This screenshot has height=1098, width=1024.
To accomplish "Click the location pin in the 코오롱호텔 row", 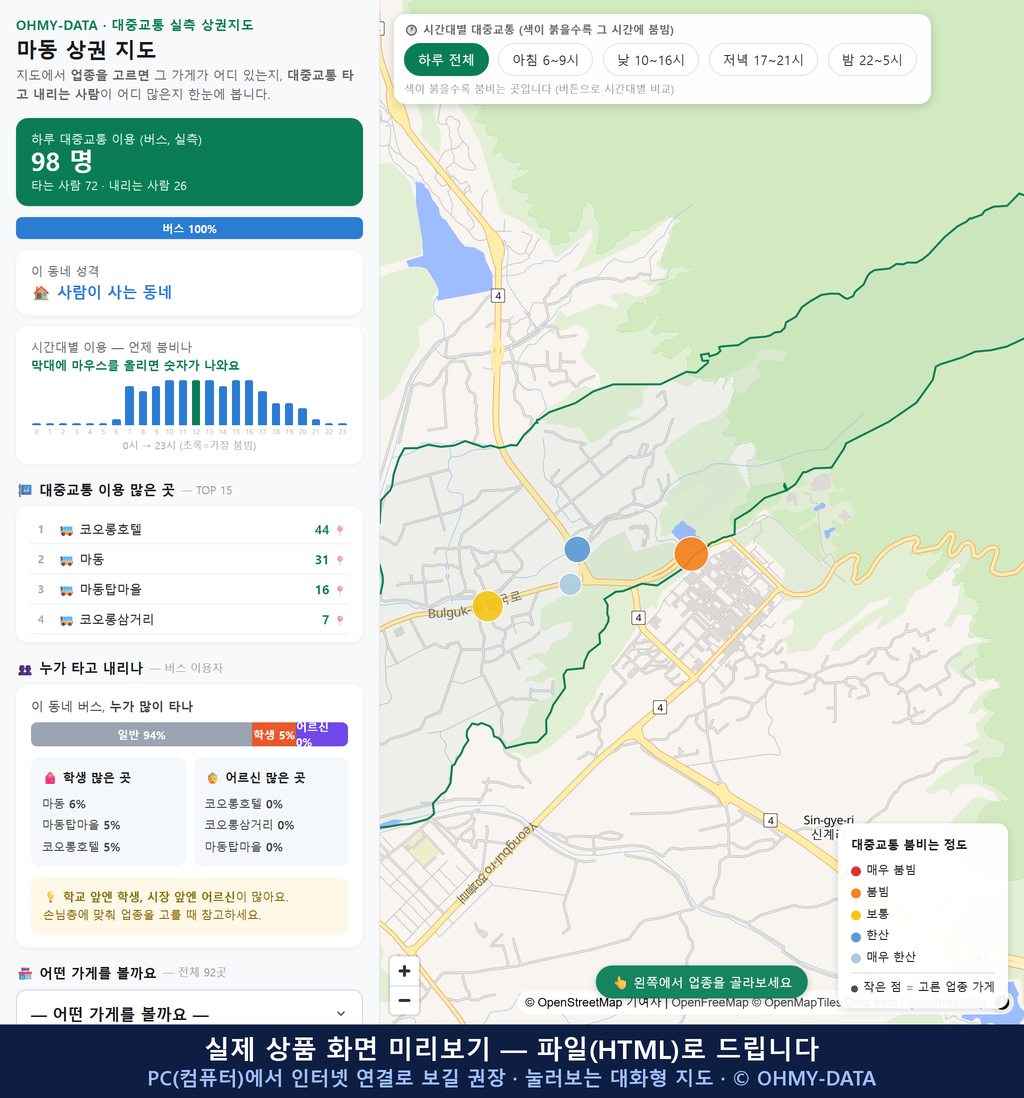I will click(x=340, y=530).
